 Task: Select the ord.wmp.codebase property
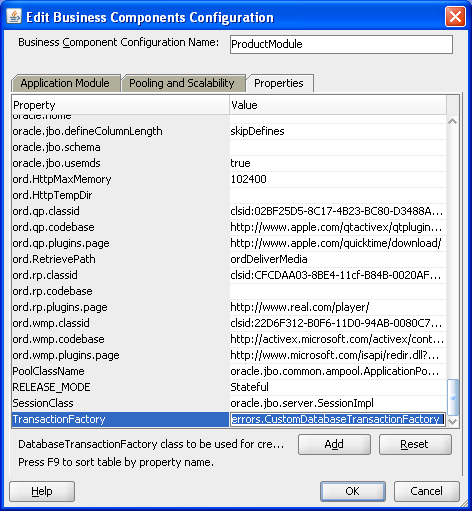coord(121,339)
